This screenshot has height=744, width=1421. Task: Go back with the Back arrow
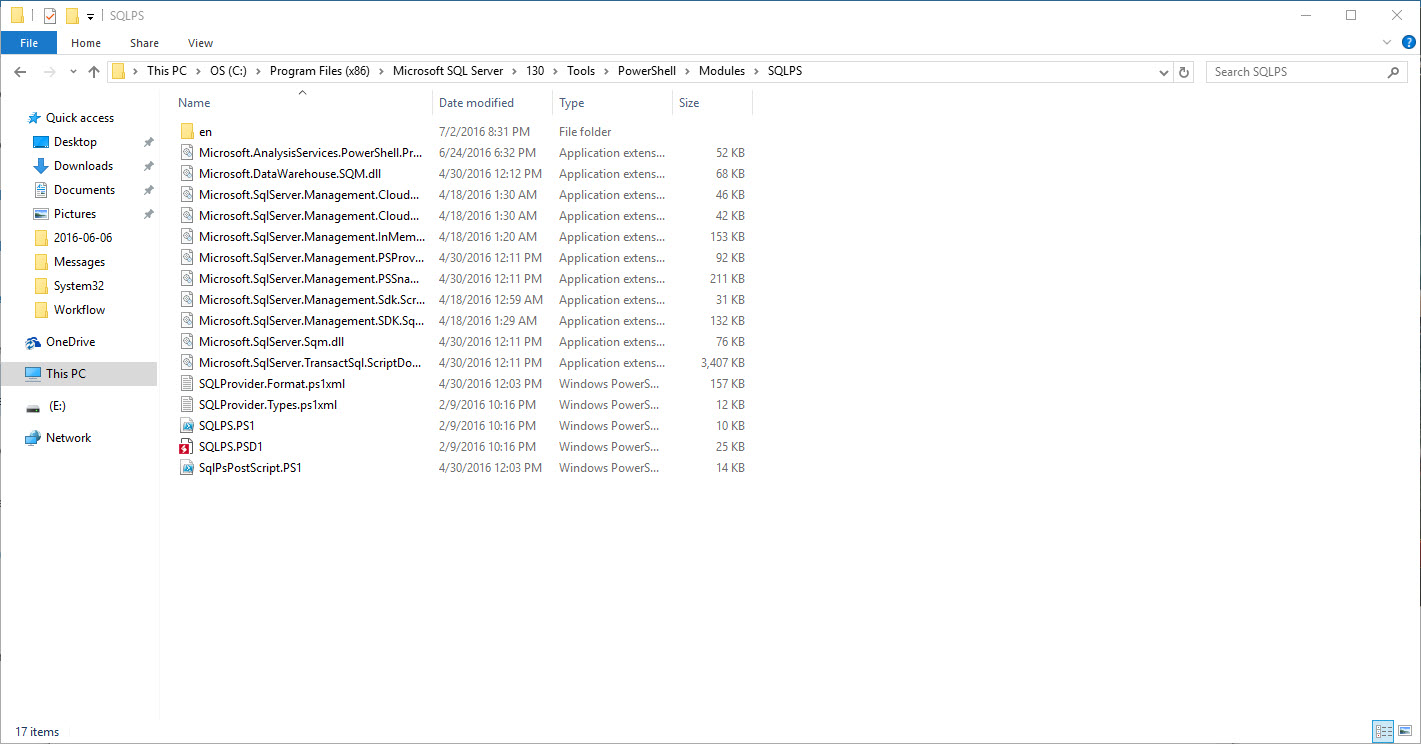[x=20, y=72]
